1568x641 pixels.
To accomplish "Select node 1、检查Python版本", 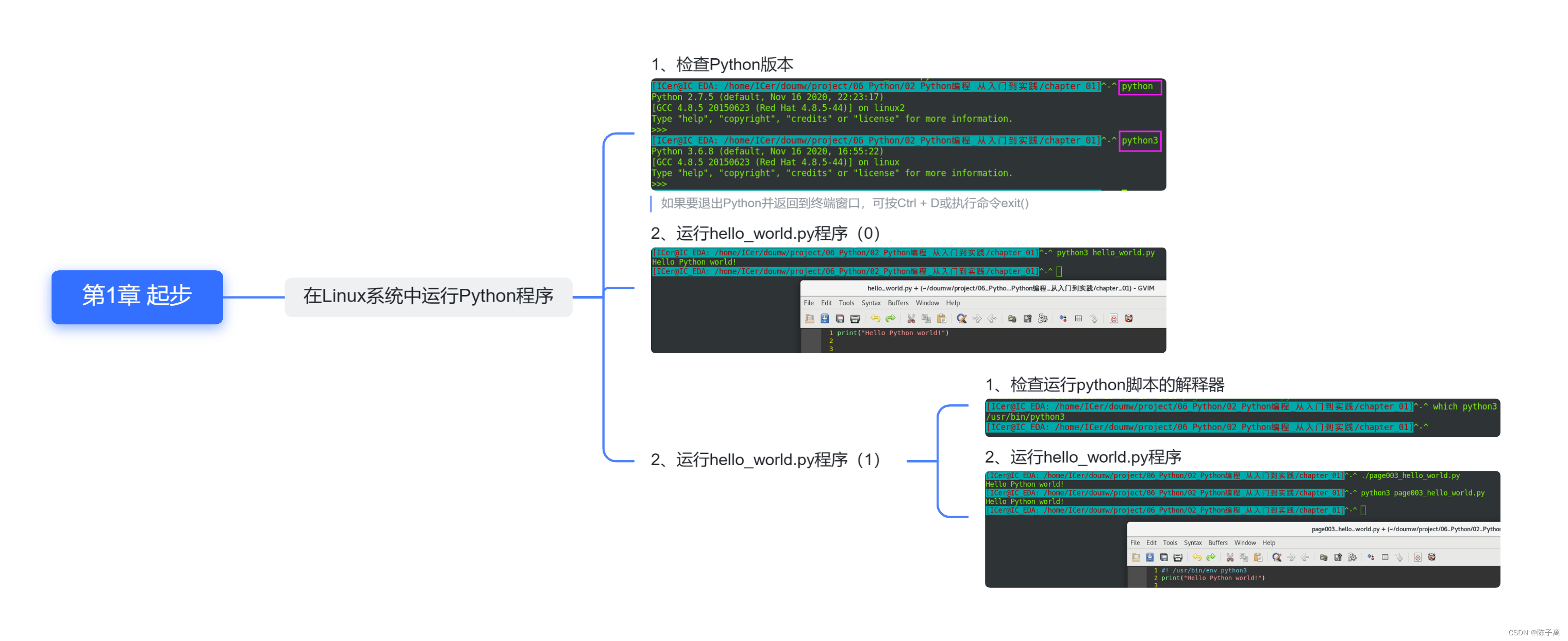I will coord(723,64).
